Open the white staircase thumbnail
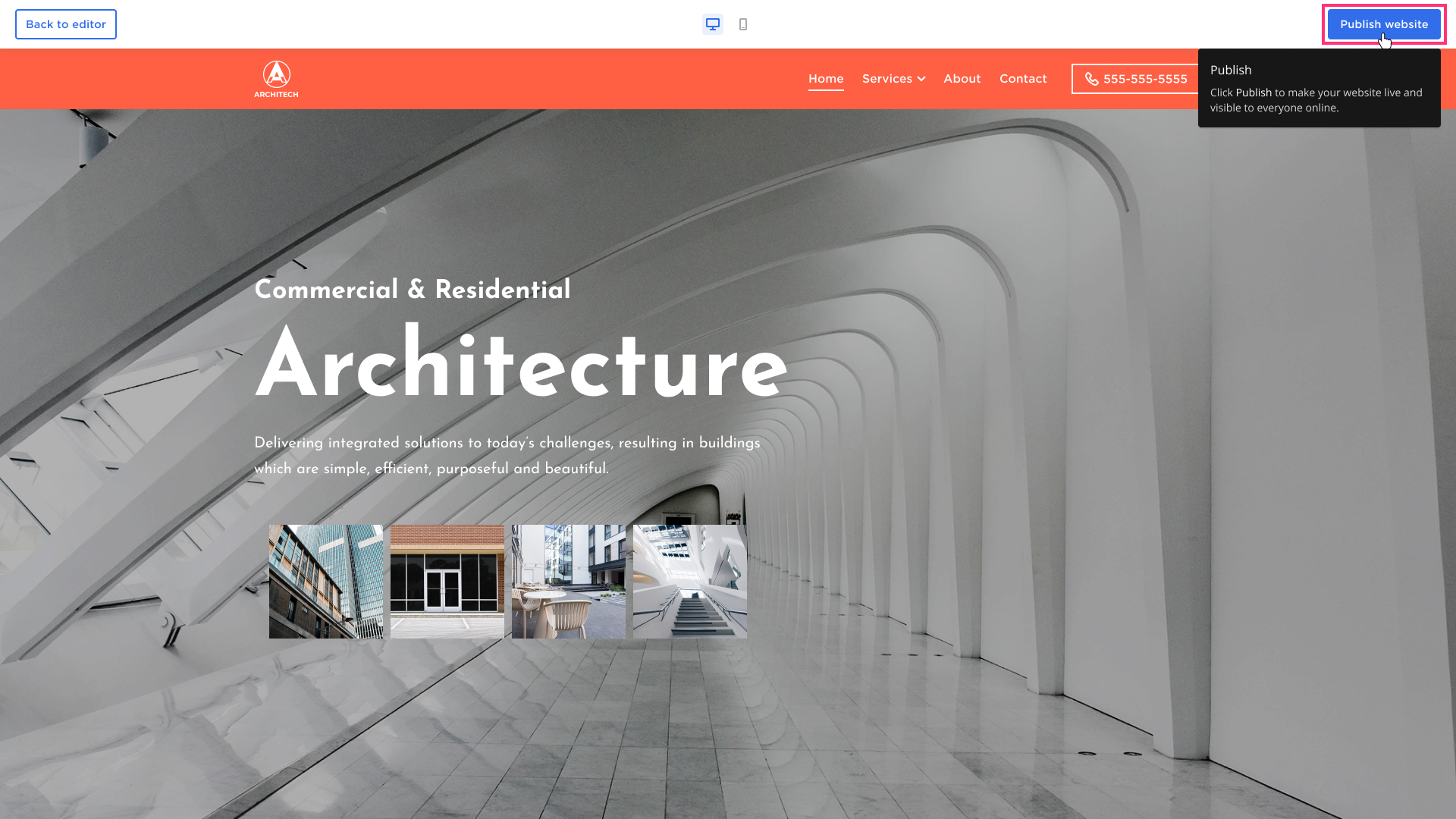 click(690, 582)
